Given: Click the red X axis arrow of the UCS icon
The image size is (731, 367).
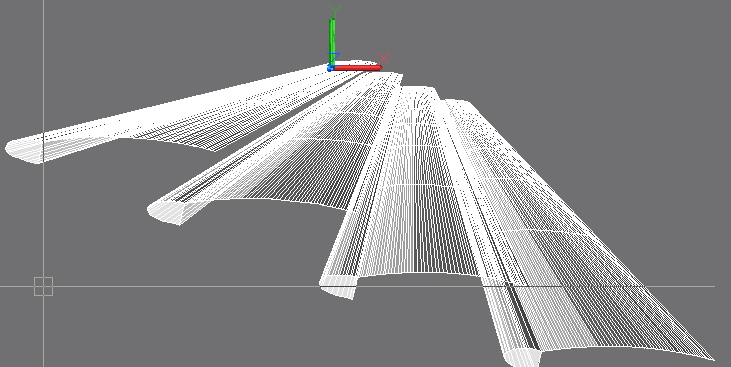Looking at the screenshot, I should pos(358,68).
